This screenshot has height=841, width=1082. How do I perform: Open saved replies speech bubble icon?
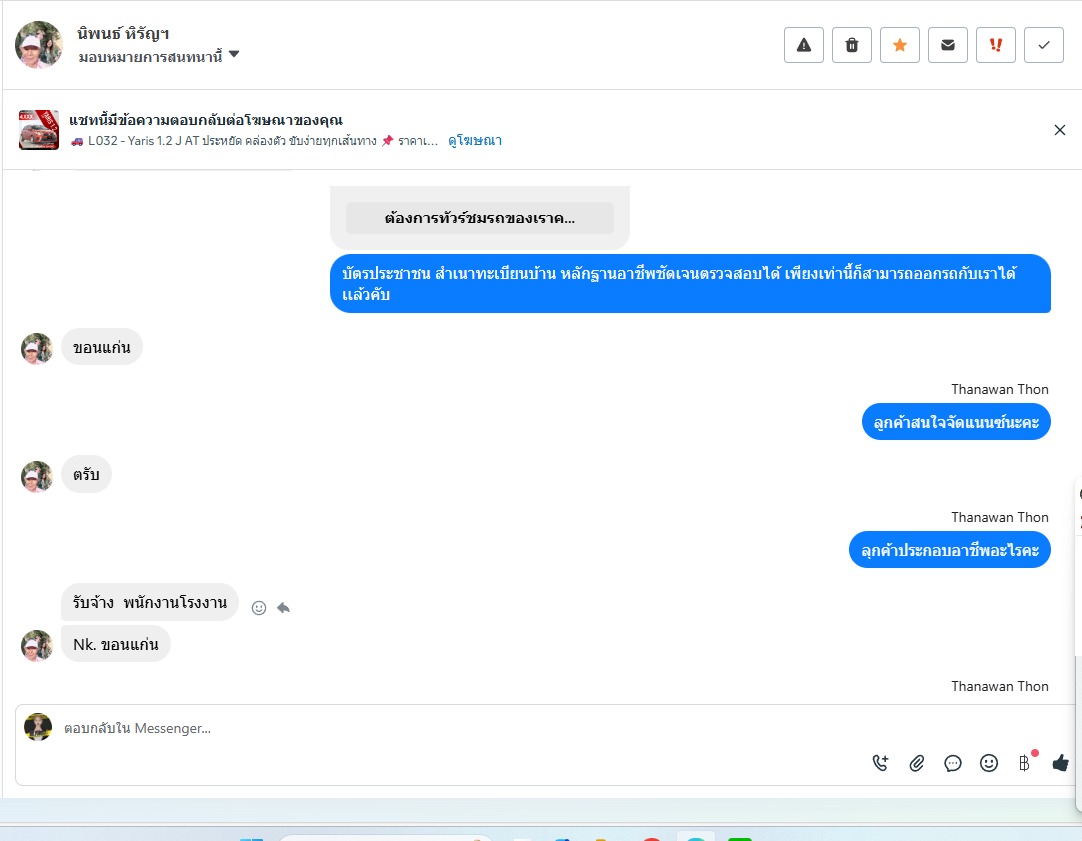[953, 763]
